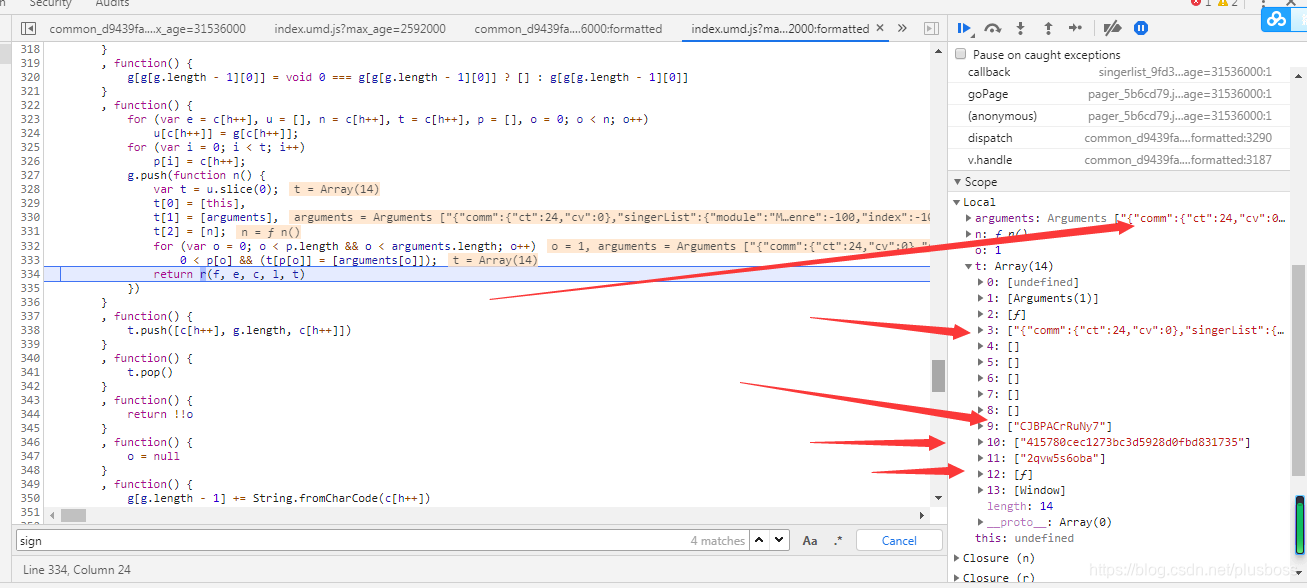Expand the n function variable
The height and width of the screenshot is (588, 1307).
967,234
